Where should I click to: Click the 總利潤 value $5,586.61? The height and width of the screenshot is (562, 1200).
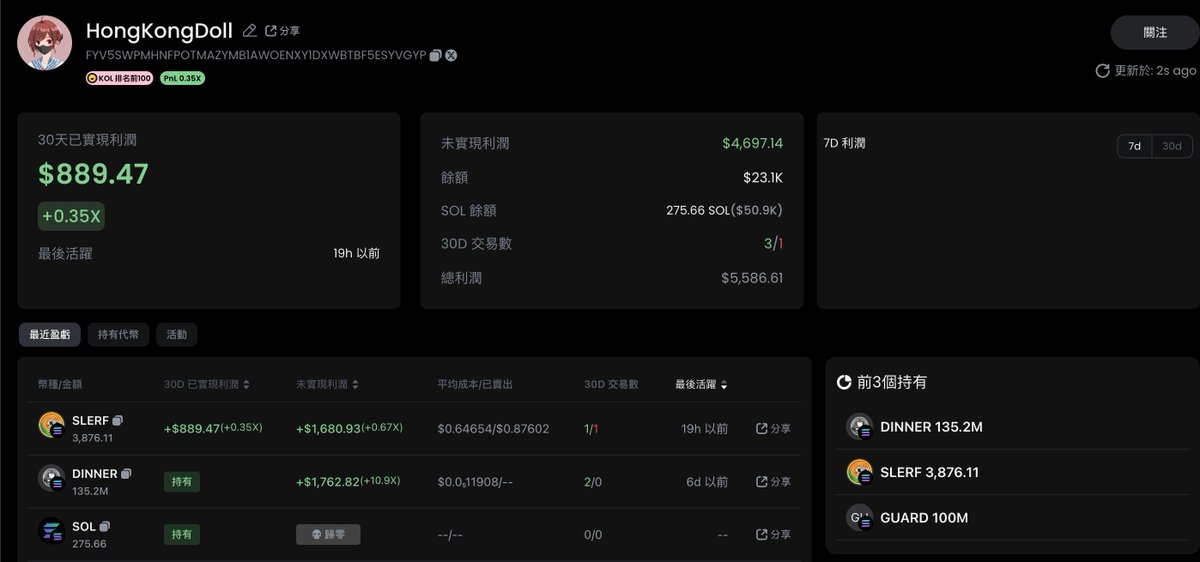[x=752, y=277]
